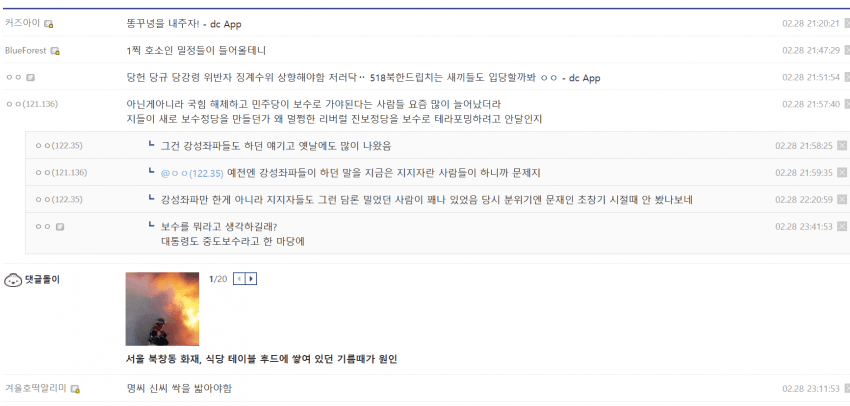Delete the reply posted at 23:41:53
This screenshot has width=850, height=406.
point(841,226)
